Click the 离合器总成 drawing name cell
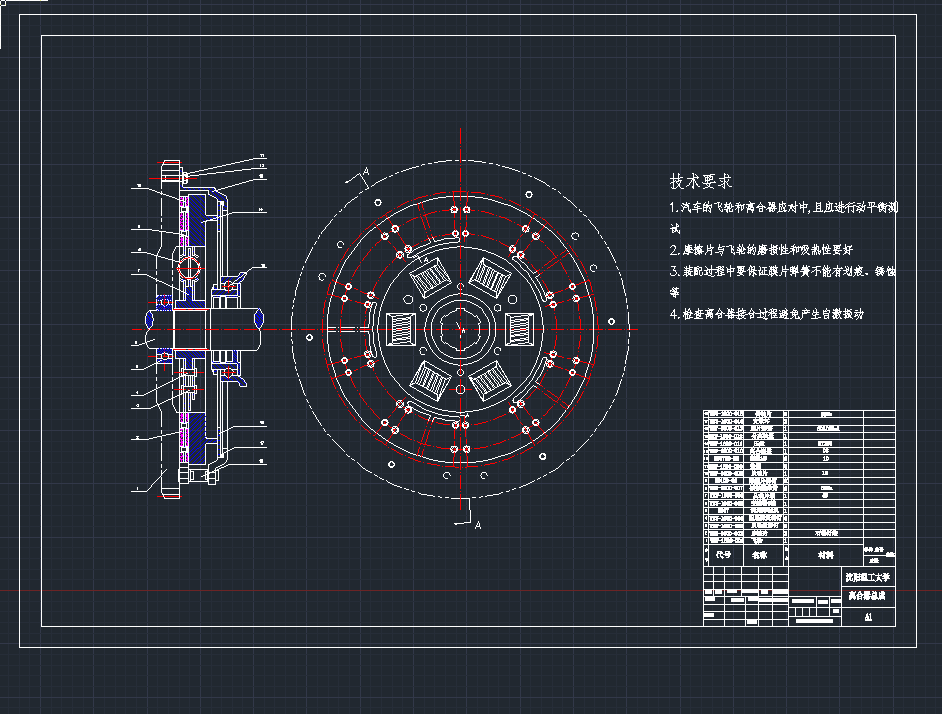Viewport: 942px width, 714px height. pyautogui.click(x=867, y=596)
